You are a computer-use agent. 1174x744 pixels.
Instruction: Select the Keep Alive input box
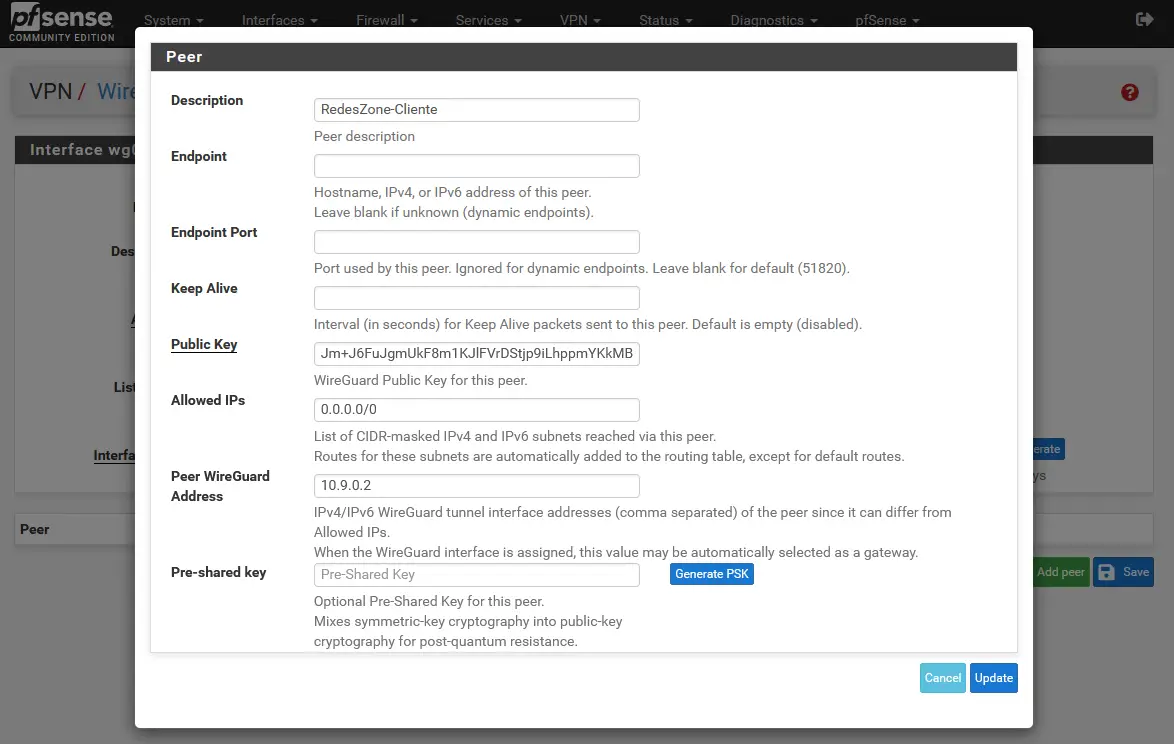[476, 298]
